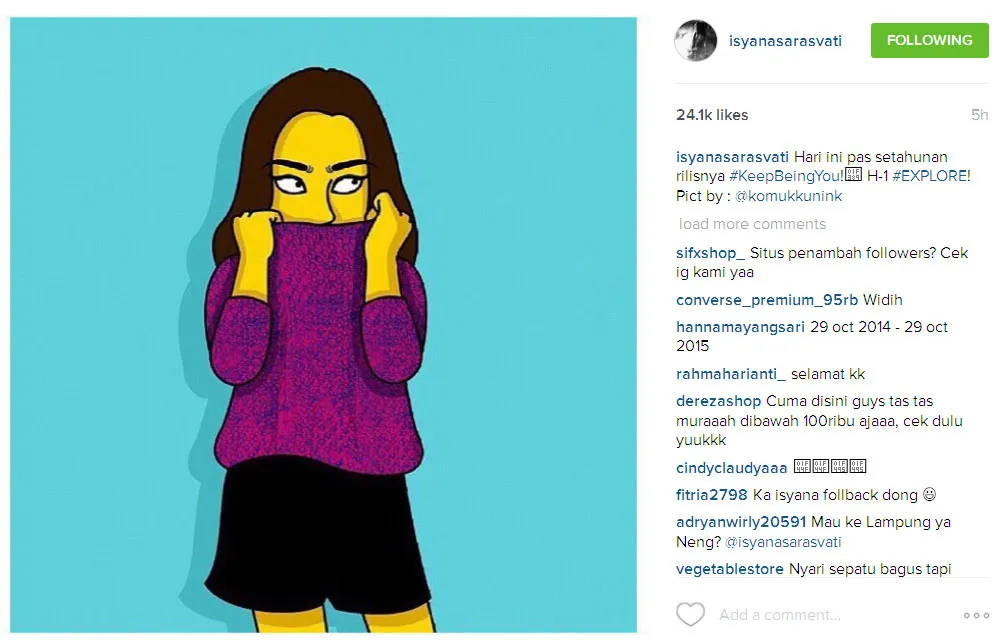View 24.1k likes list
The image size is (998, 640).
712,115
